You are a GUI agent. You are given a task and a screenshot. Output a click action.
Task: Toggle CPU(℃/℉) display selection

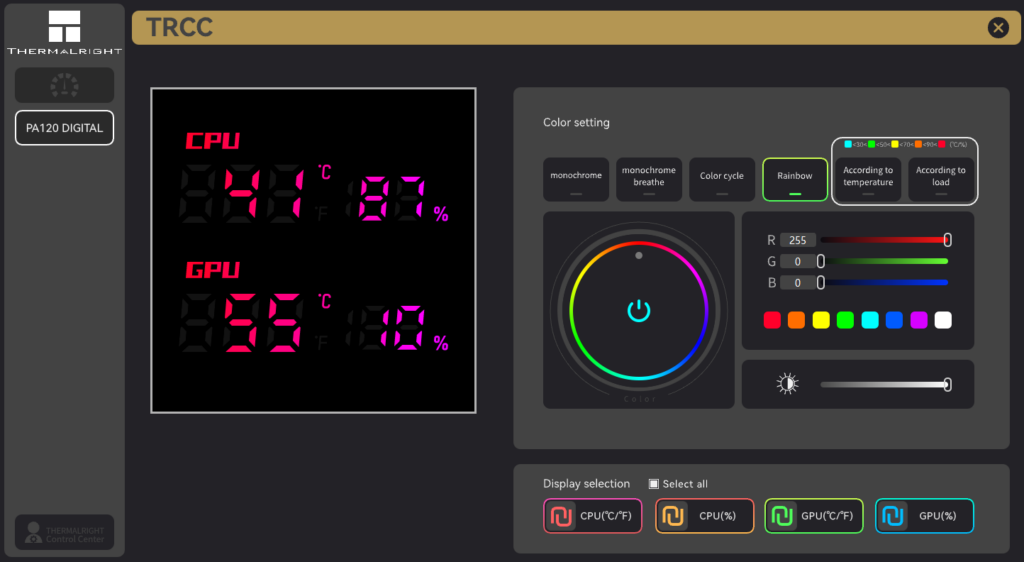click(592, 516)
